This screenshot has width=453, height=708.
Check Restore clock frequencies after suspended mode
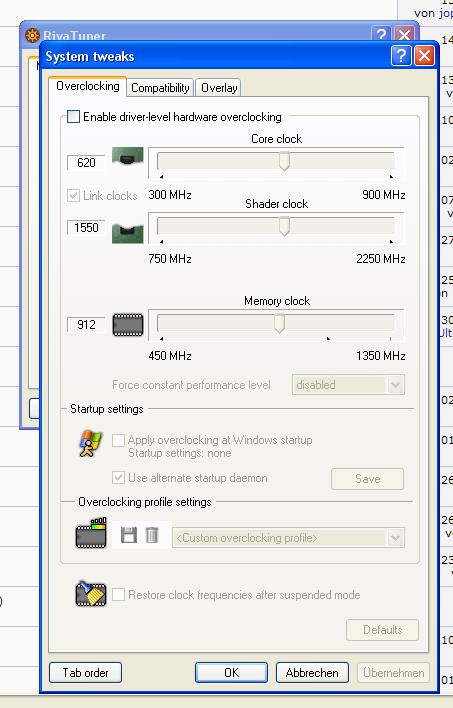(118, 595)
